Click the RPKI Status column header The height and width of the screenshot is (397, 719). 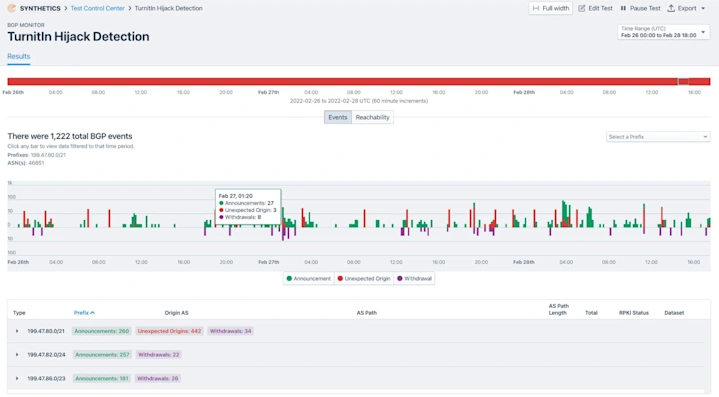(634, 313)
